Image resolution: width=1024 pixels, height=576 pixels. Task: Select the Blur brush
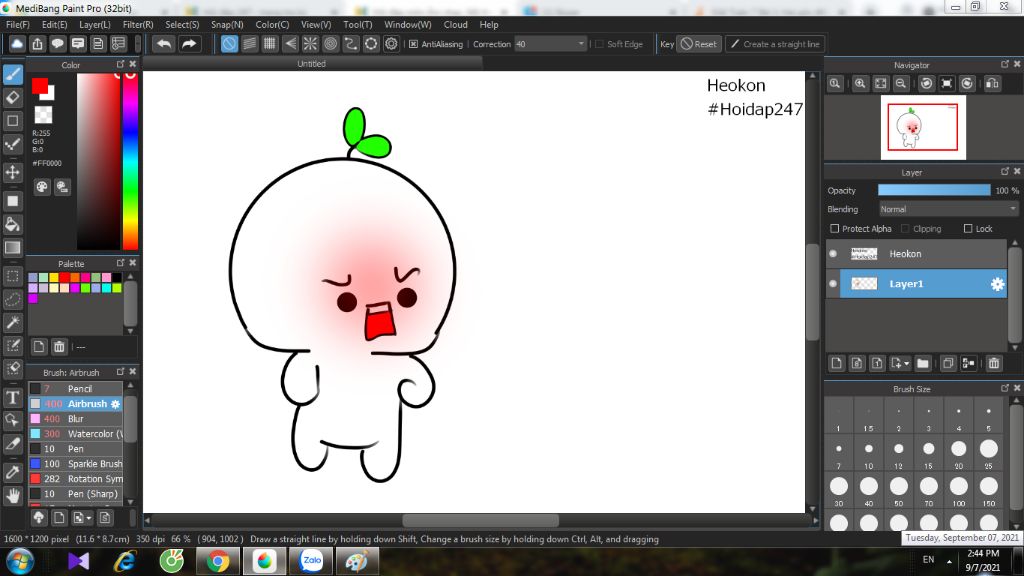76,419
